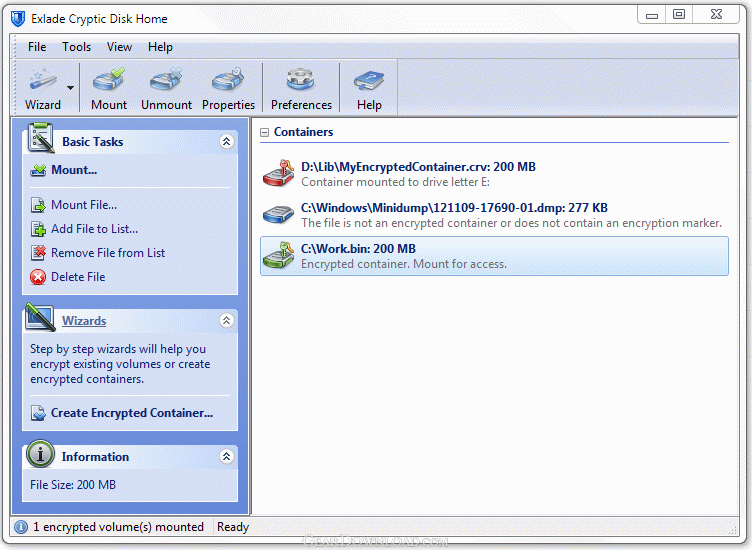Click '1 encrypted volume(s) mounted' status text
Viewport: 752px width, 550px height.
[x=118, y=527]
